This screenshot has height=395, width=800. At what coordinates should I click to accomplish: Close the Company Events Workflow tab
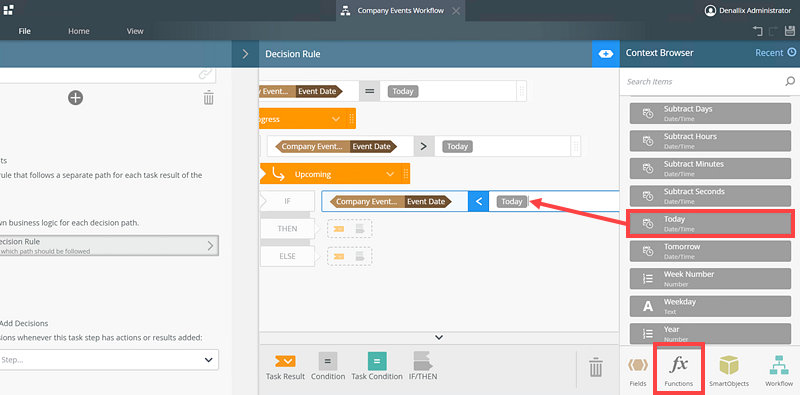point(456,11)
